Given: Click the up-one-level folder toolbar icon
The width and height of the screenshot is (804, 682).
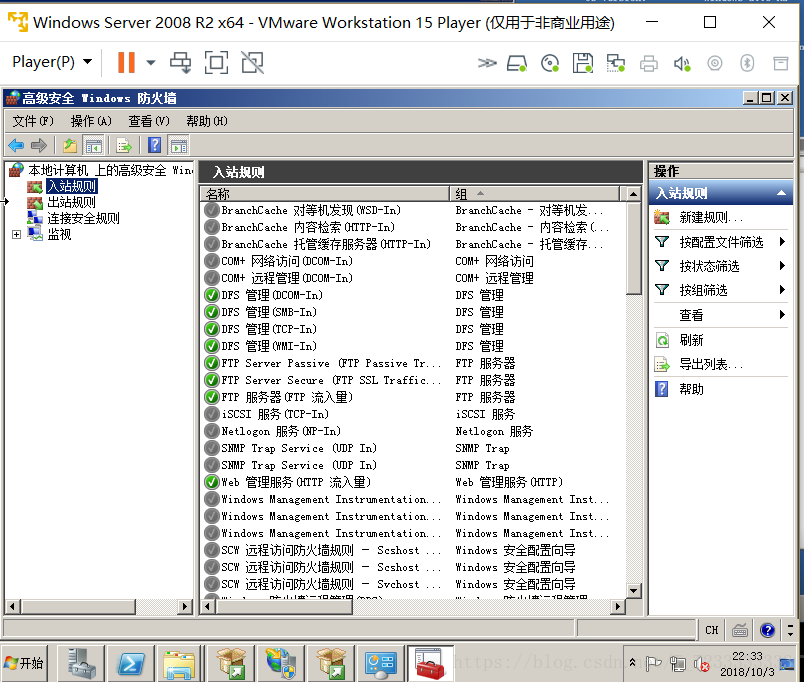Looking at the screenshot, I should click(x=70, y=146).
